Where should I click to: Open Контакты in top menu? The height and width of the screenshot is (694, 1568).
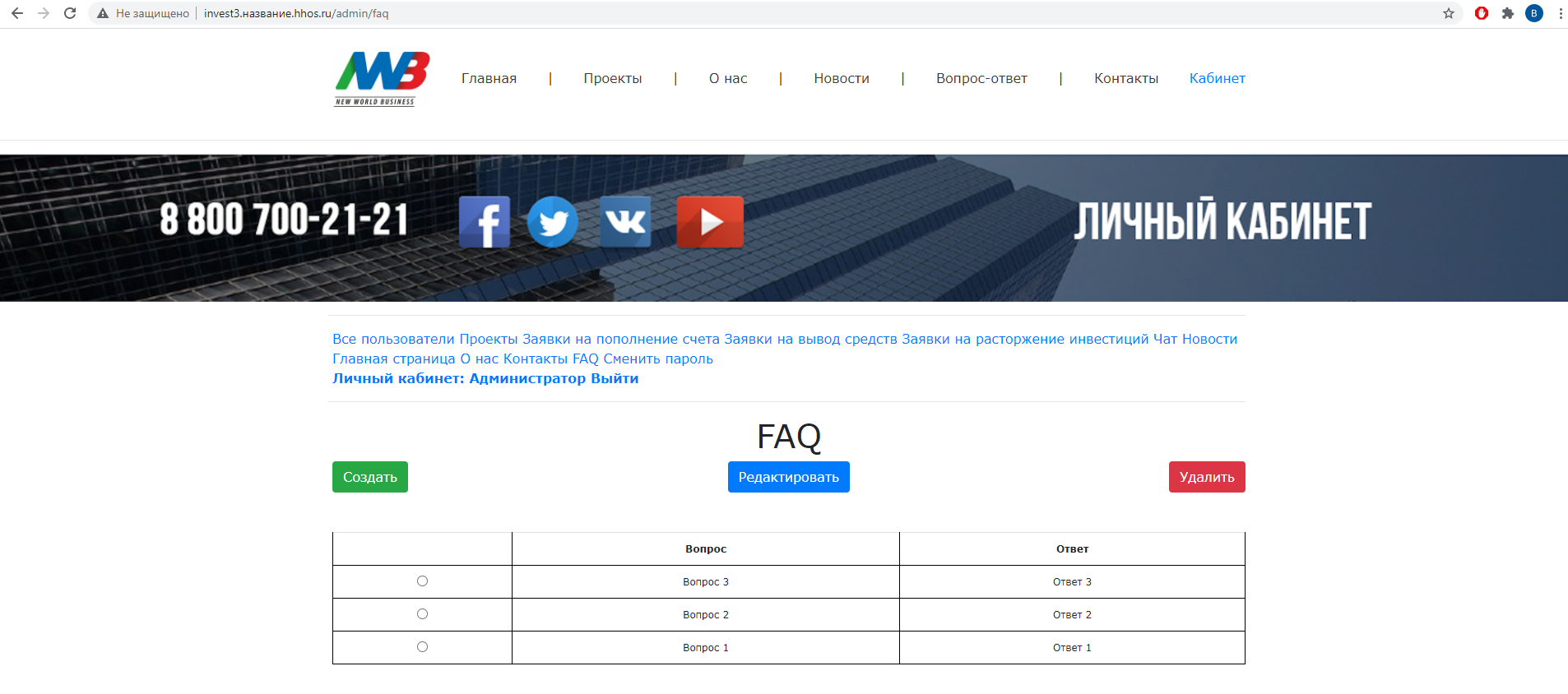(x=1126, y=78)
